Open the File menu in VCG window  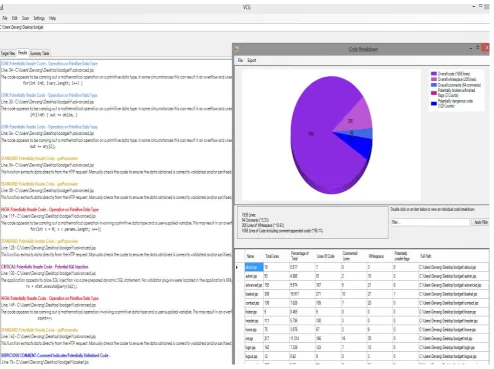(5, 18)
